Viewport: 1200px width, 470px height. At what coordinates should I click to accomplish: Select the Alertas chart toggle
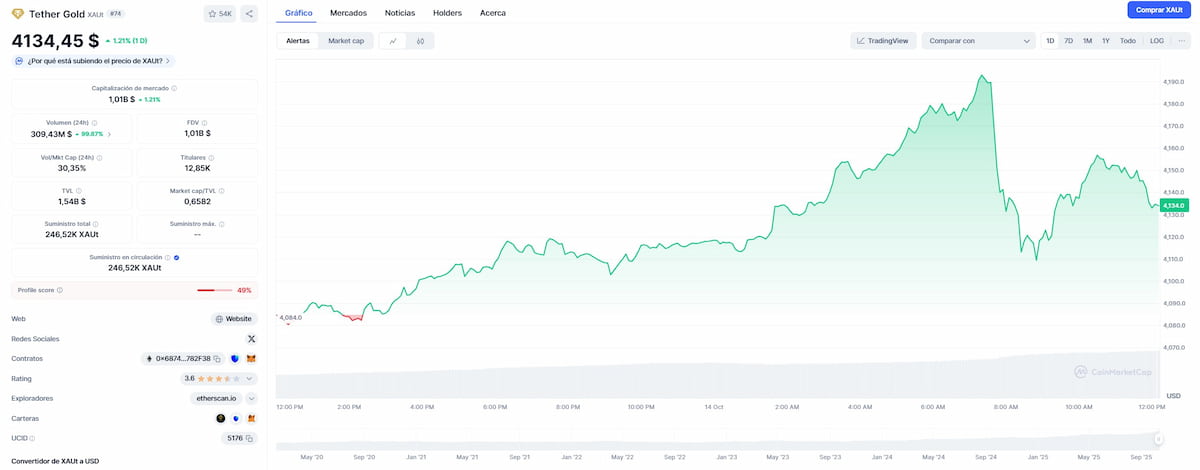[x=298, y=41]
